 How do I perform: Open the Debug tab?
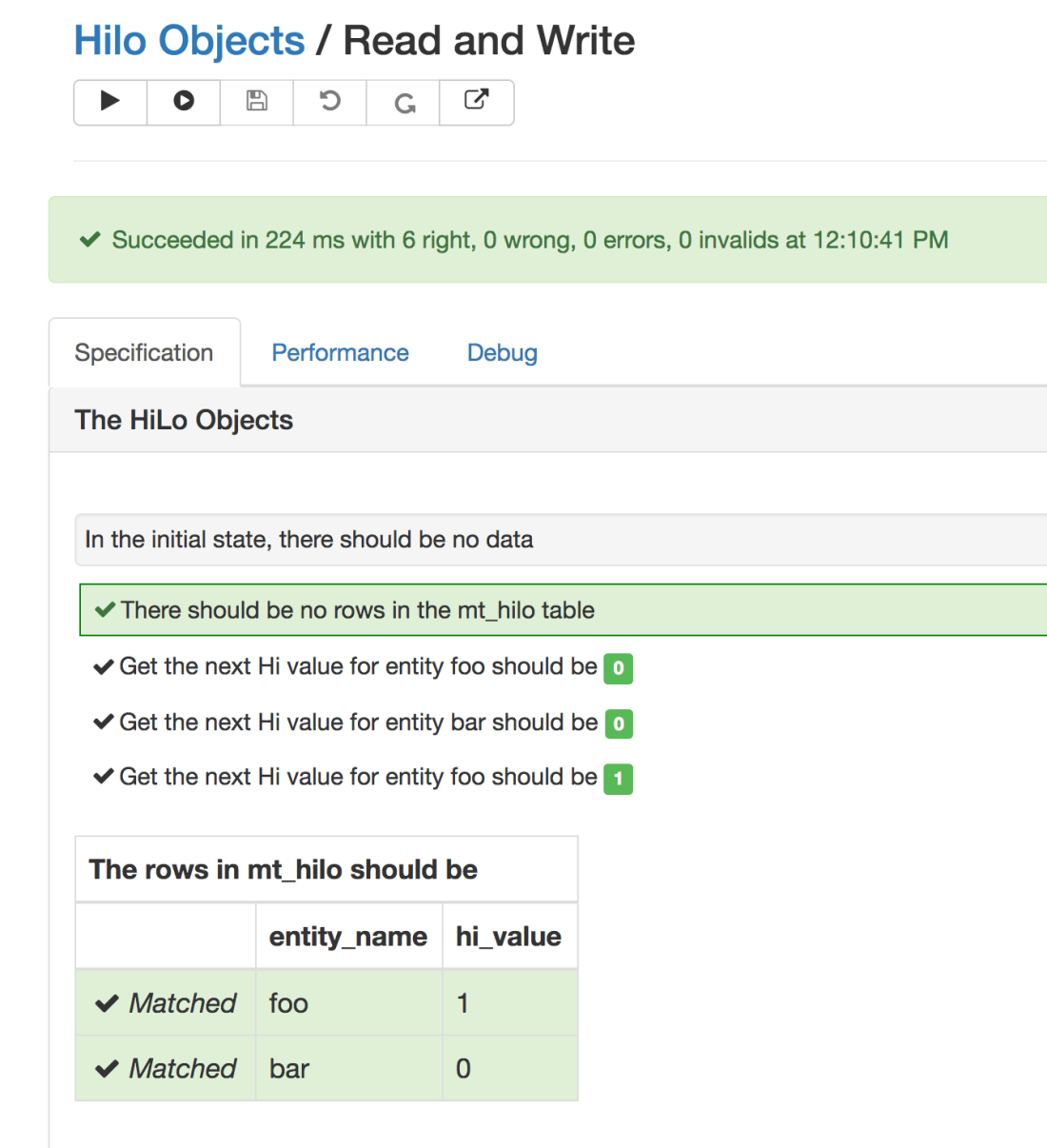pos(502,353)
